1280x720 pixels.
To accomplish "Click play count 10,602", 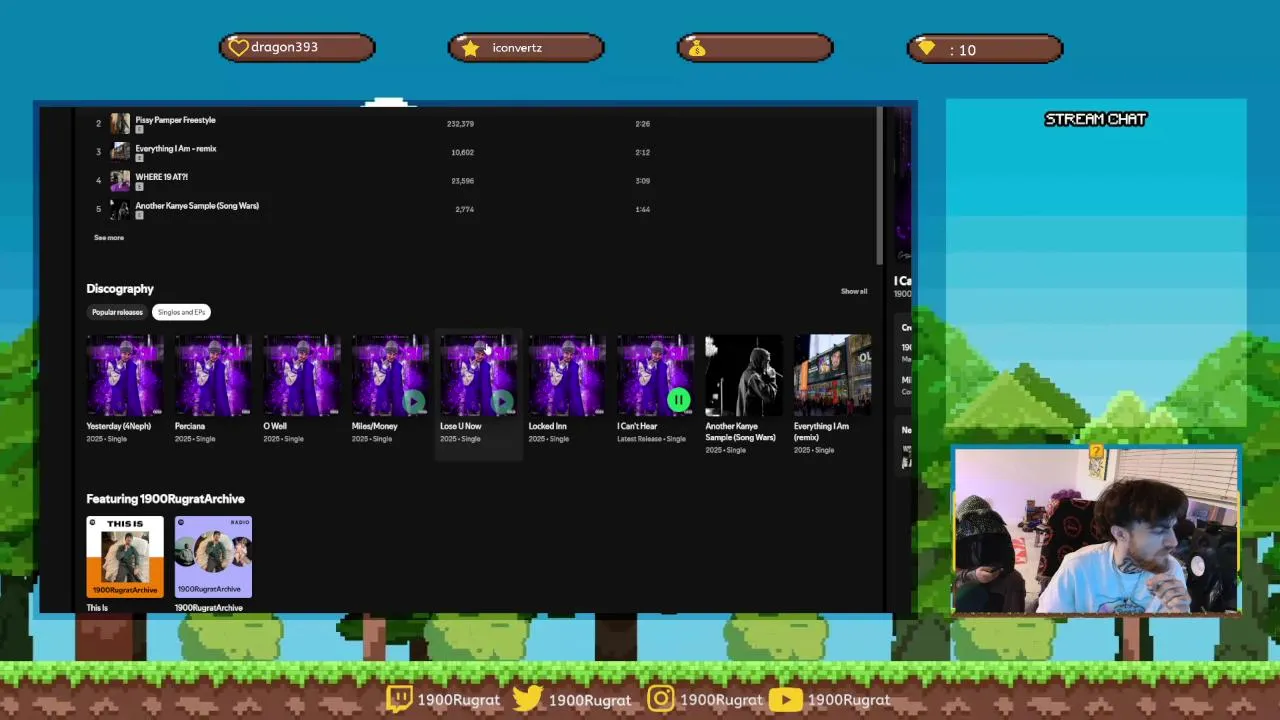I will (462, 152).
